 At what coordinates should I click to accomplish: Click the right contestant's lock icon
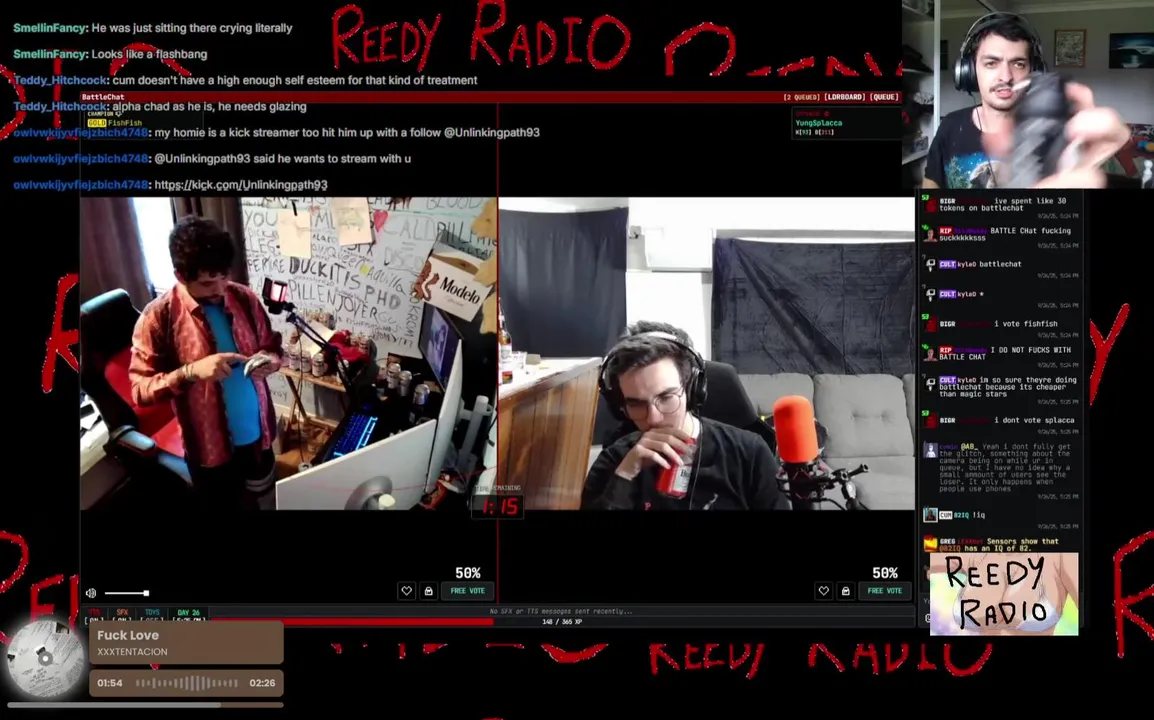coord(846,590)
